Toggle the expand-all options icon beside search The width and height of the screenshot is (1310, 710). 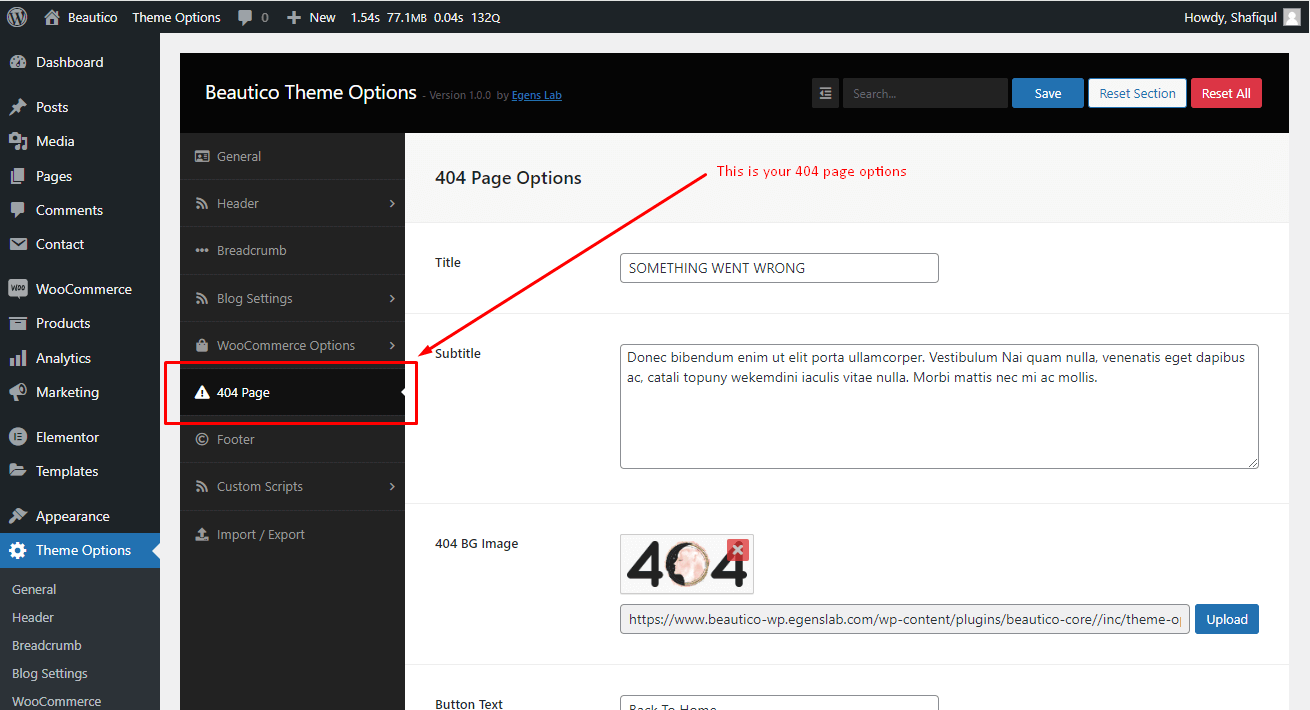click(x=825, y=93)
